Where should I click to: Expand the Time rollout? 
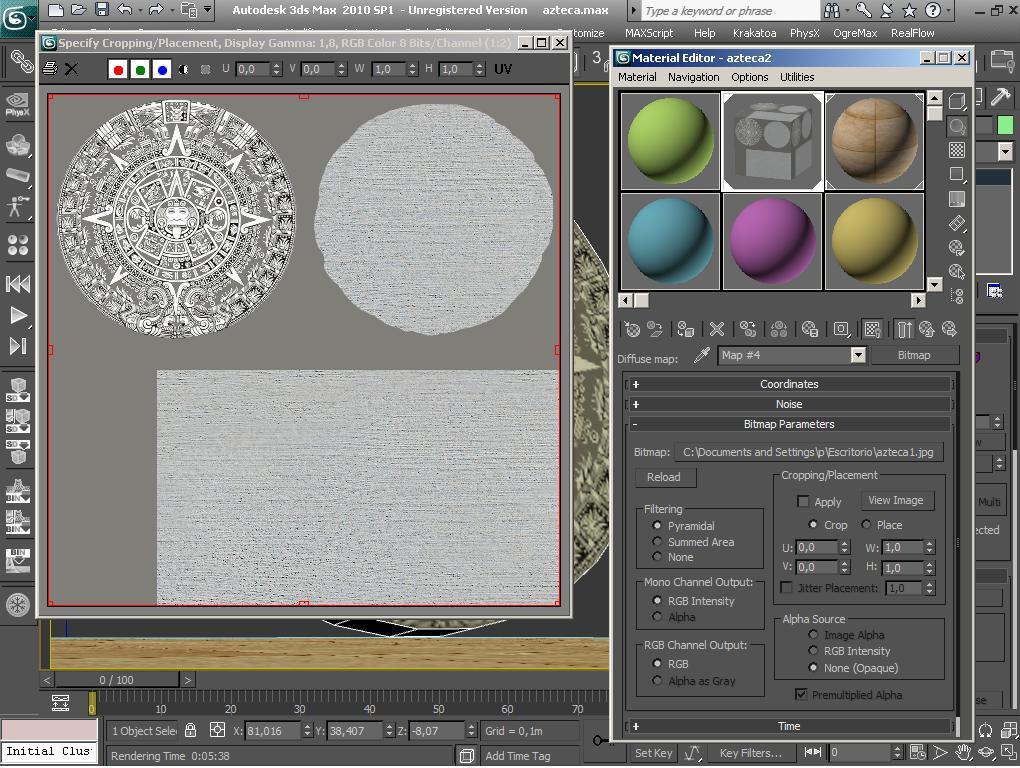tap(789, 726)
